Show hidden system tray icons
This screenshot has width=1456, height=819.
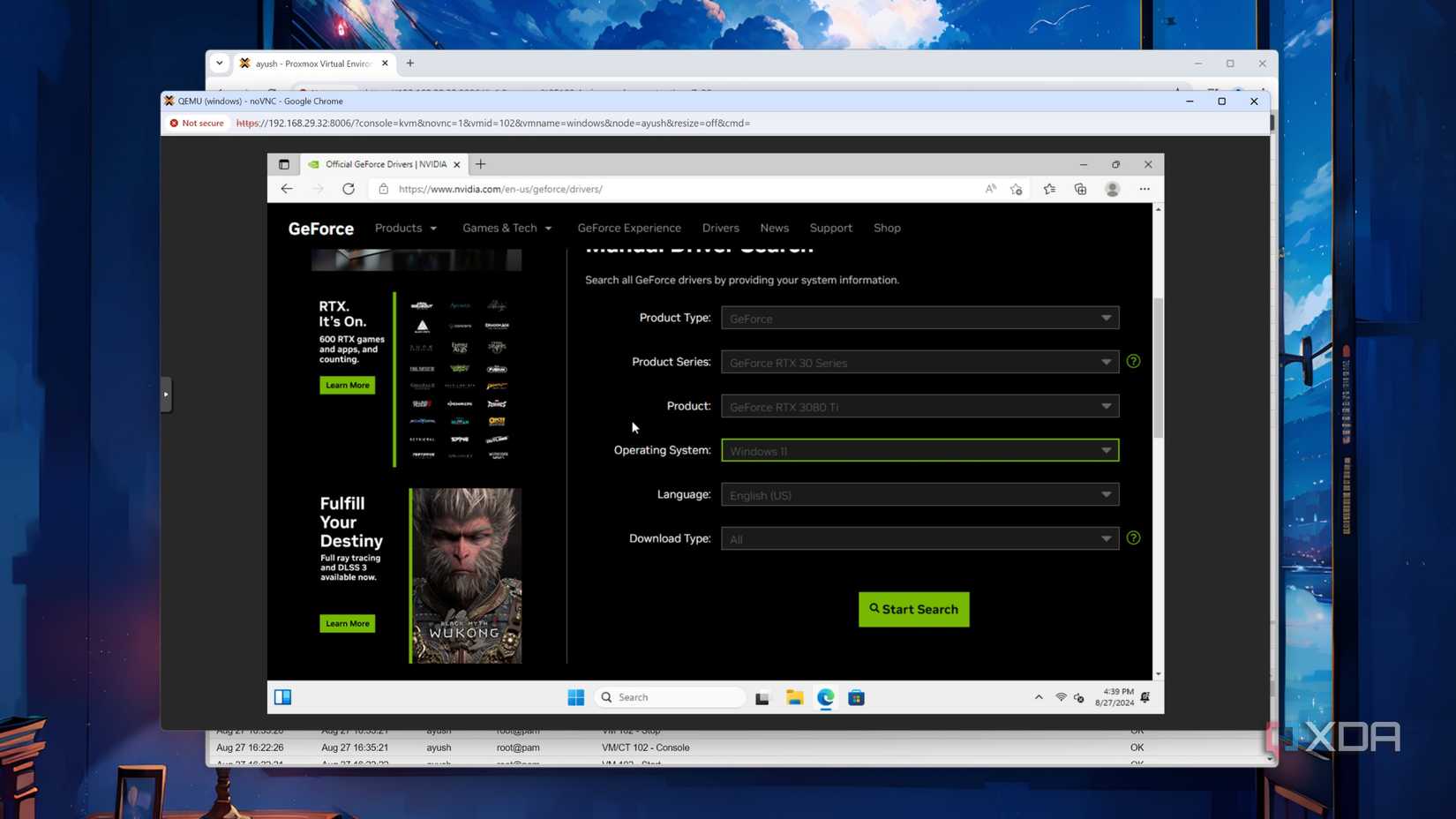click(1039, 697)
